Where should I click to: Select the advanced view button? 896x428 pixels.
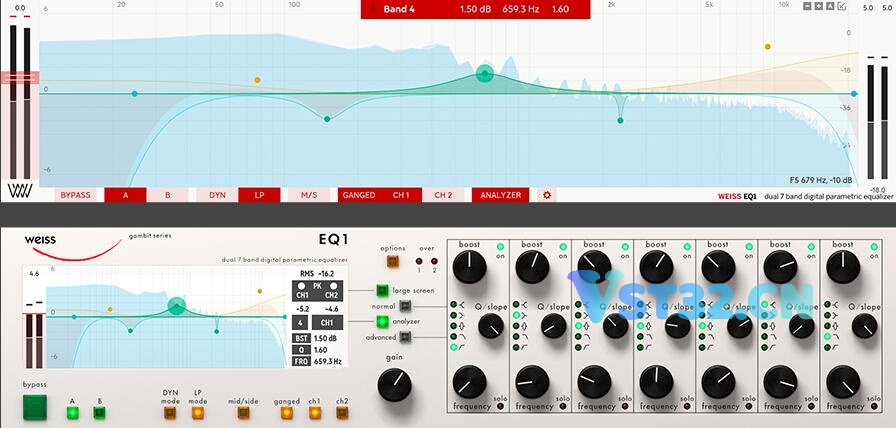pos(405,338)
